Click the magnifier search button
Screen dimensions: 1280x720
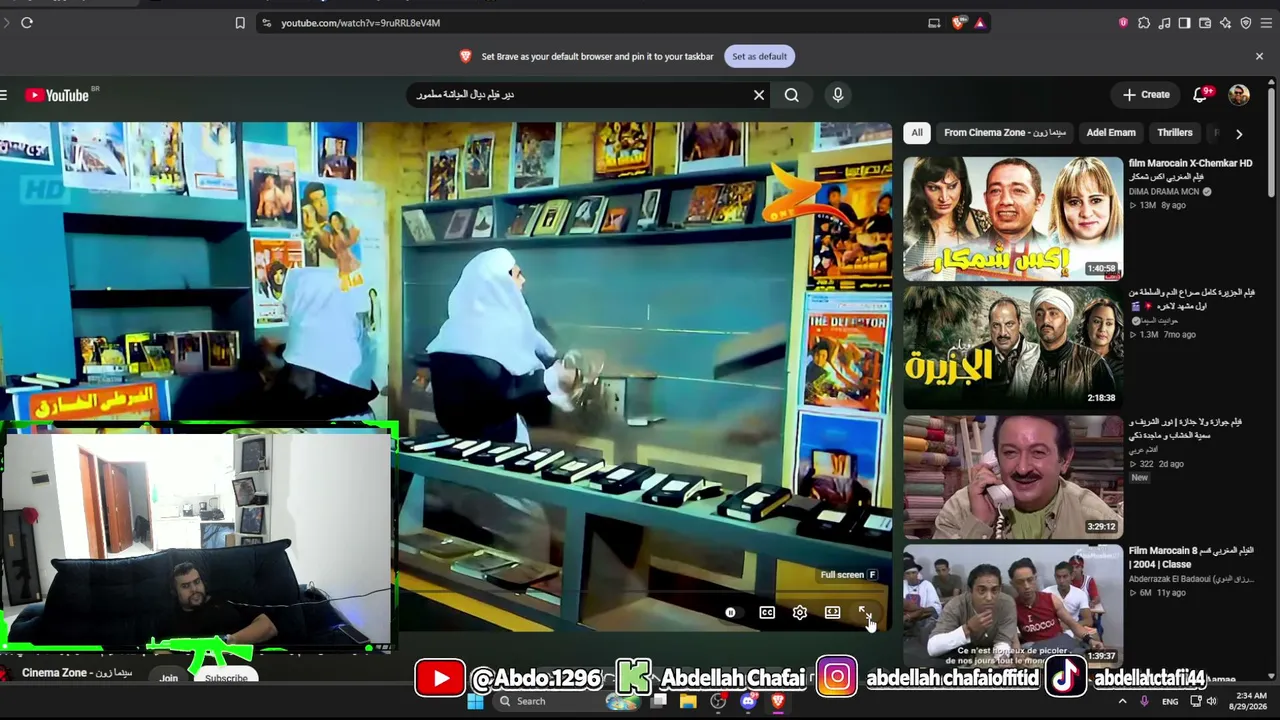click(791, 95)
